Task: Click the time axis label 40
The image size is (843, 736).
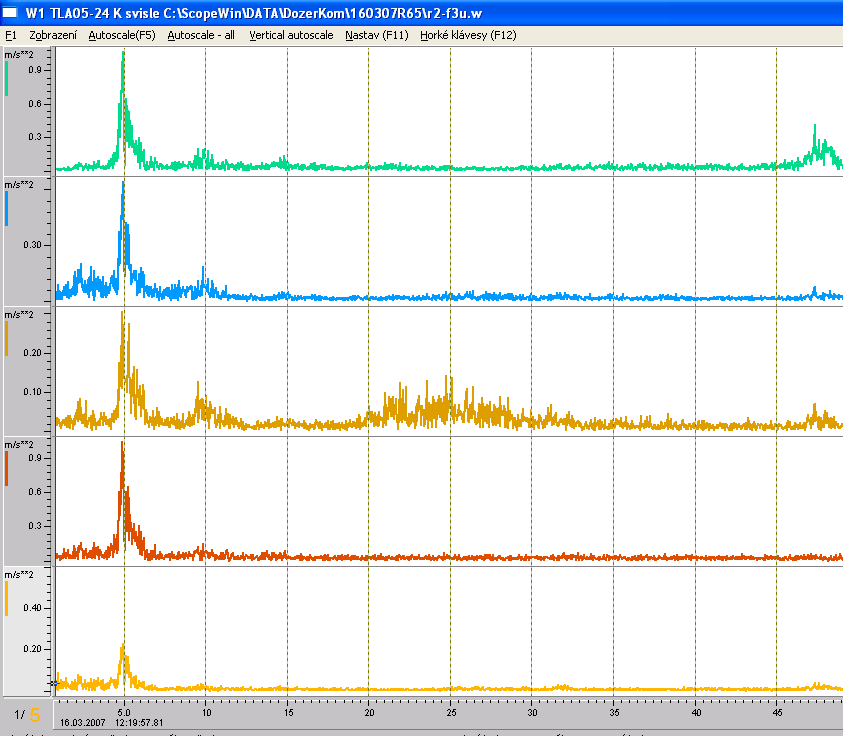Action: (x=696, y=713)
